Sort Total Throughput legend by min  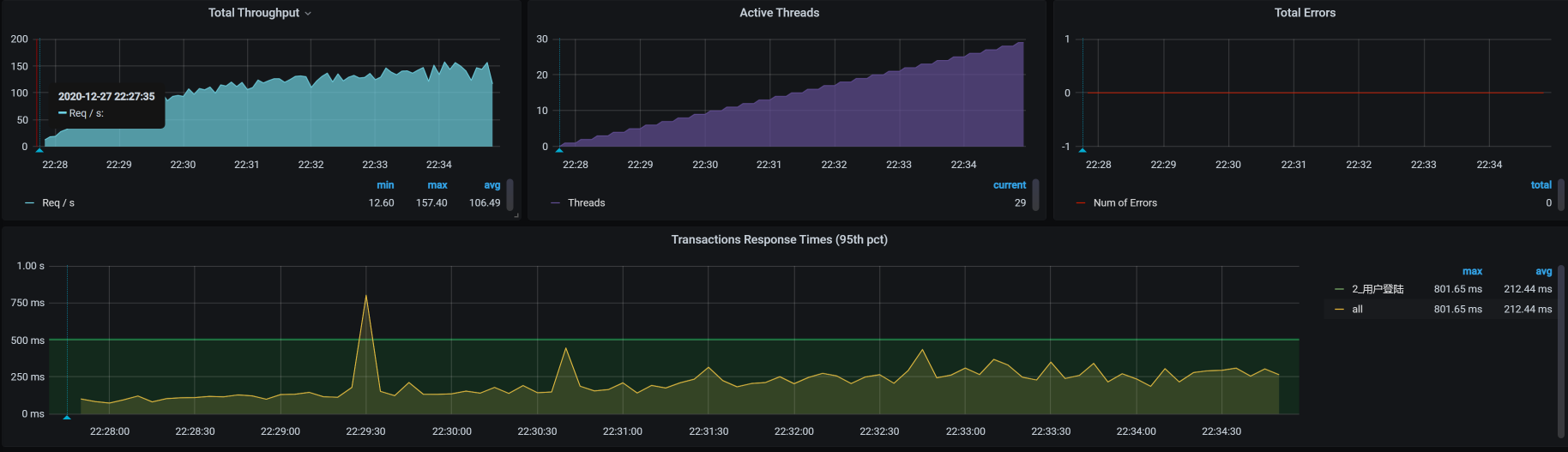tap(385, 185)
